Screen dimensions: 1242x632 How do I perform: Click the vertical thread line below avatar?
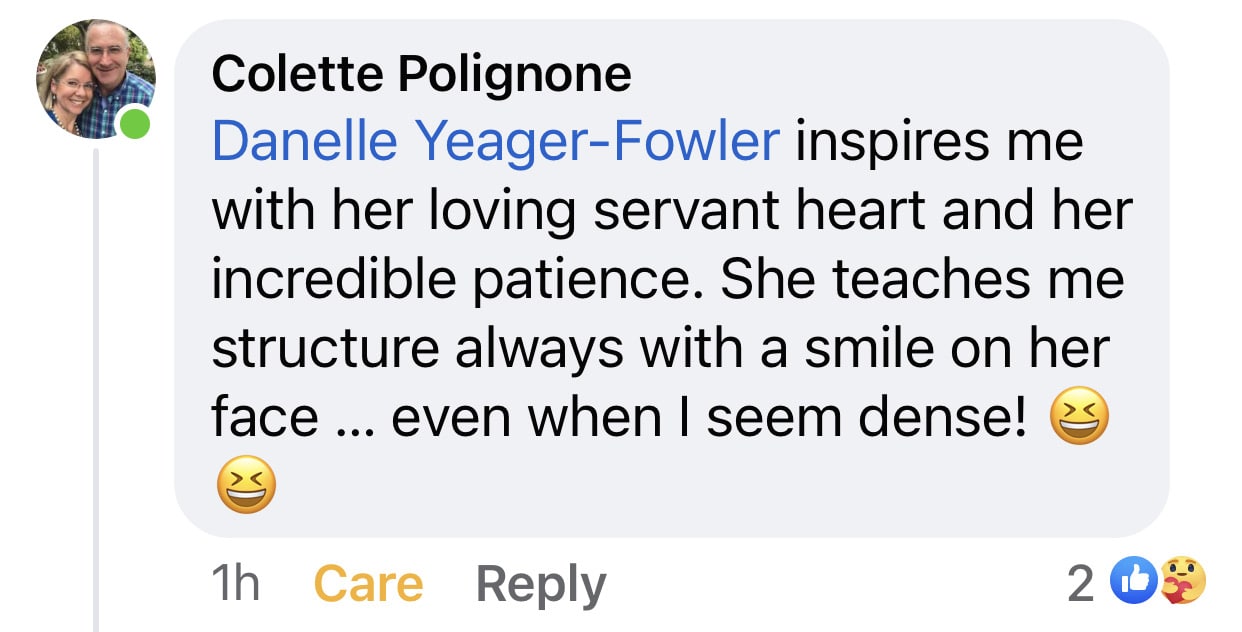[96, 400]
